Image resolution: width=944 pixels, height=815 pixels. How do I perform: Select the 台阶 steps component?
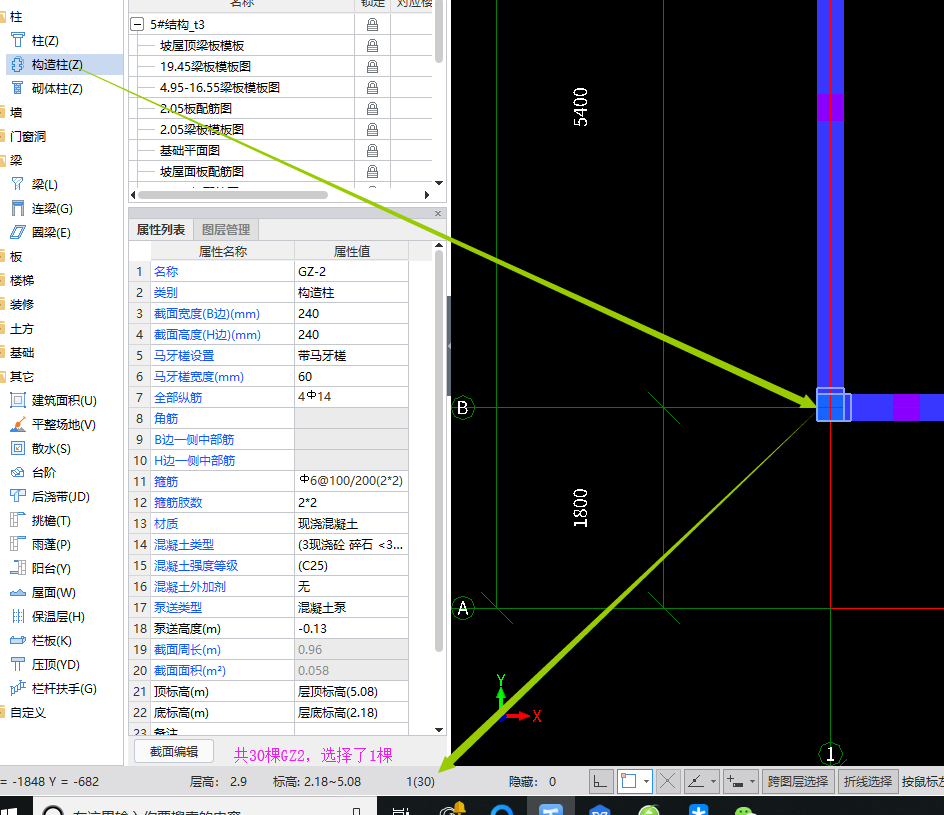pyautogui.click(x=43, y=473)
